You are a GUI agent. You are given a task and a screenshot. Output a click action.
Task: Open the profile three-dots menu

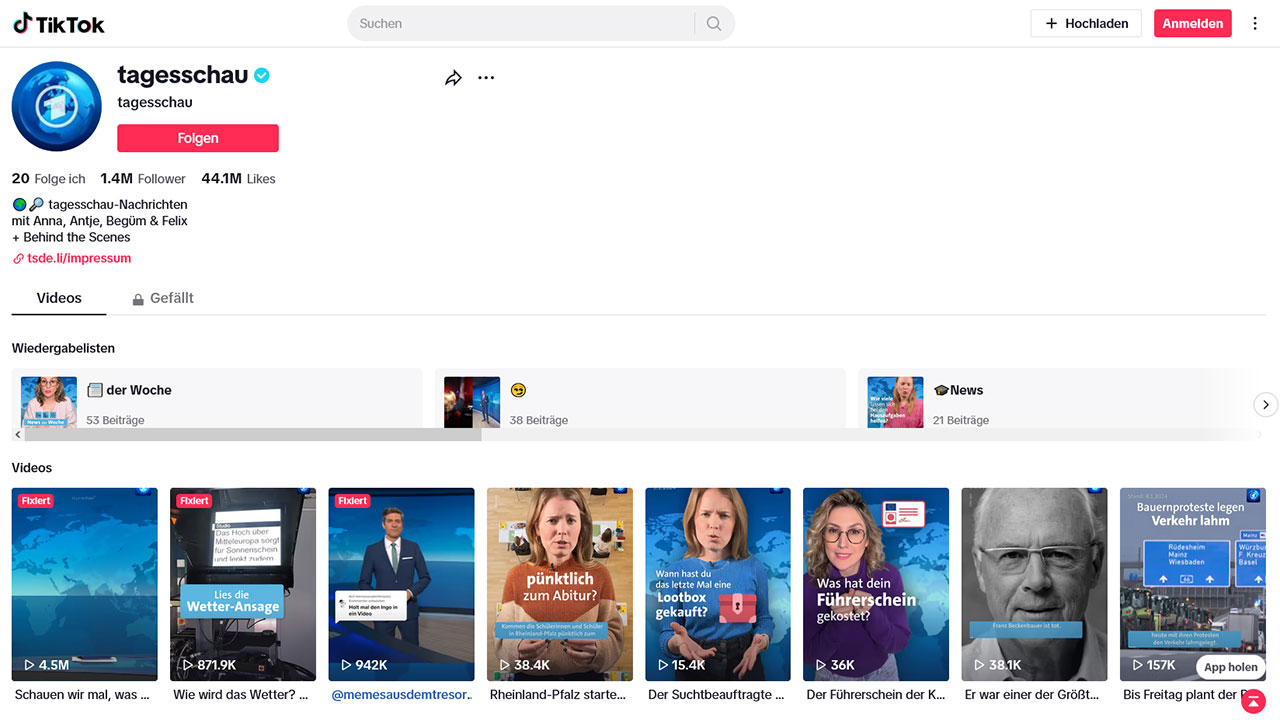pyautogui.click(x=486, y=78)
